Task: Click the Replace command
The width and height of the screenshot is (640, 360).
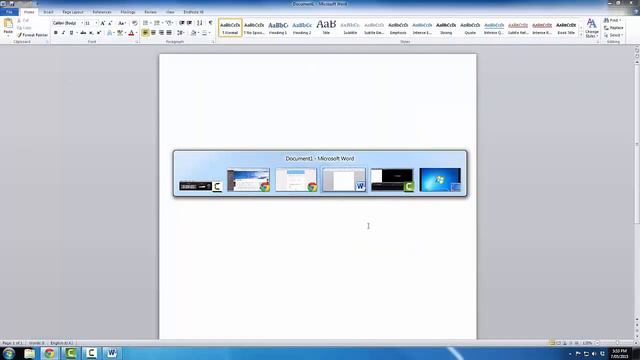Action: [x=613, y=28]
